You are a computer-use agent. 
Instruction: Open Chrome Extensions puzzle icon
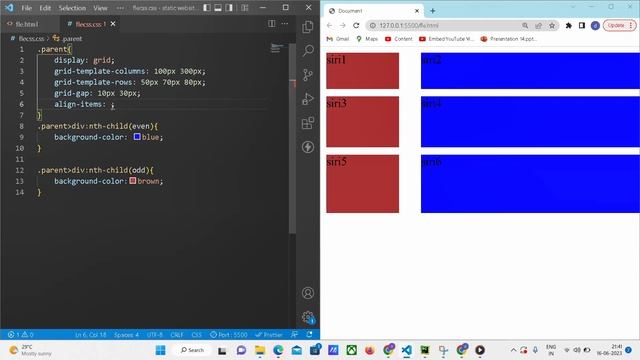point(569,25)
